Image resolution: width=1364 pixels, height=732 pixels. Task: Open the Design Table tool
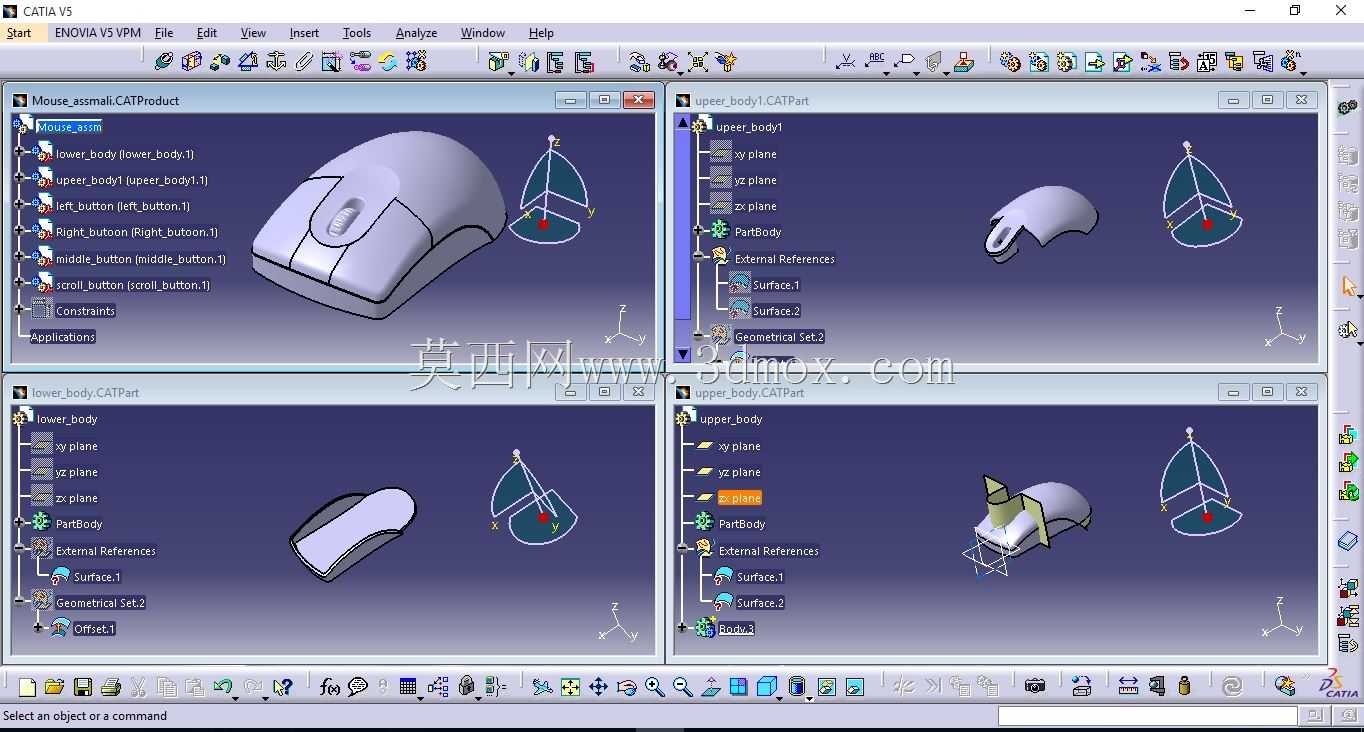tap(407, 686)
